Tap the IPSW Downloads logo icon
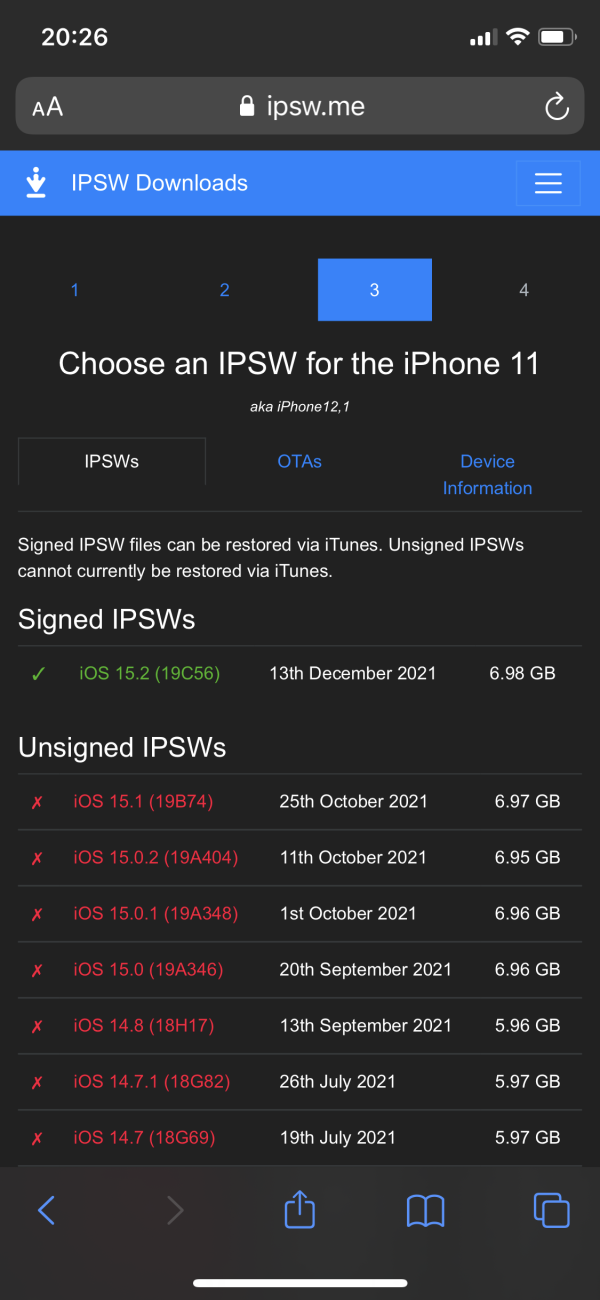The width and height of the screenshot is (600, 1300). coord(36,183)
